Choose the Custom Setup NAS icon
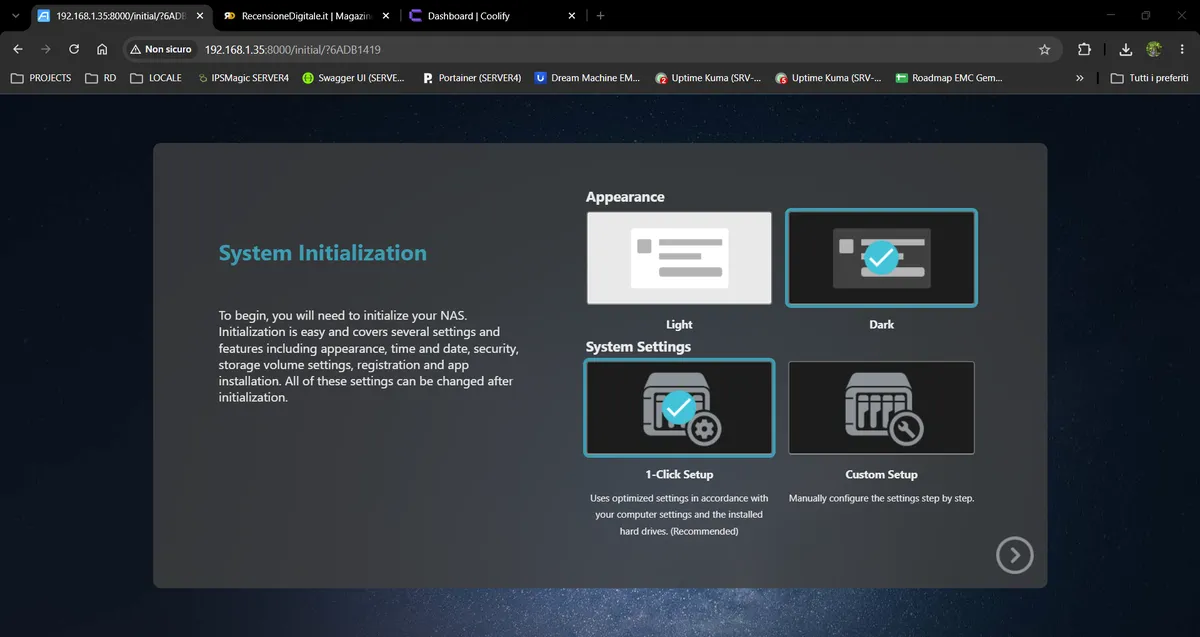Image resolution: width=1200 pixels, height=637 pixels. tap(881, 408)
